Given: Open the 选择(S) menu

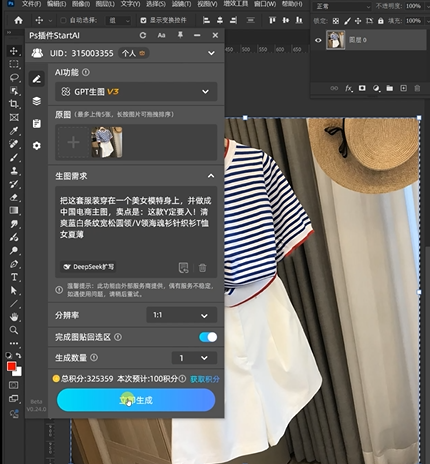Looking at the screenshot, I should click(156, 4).
